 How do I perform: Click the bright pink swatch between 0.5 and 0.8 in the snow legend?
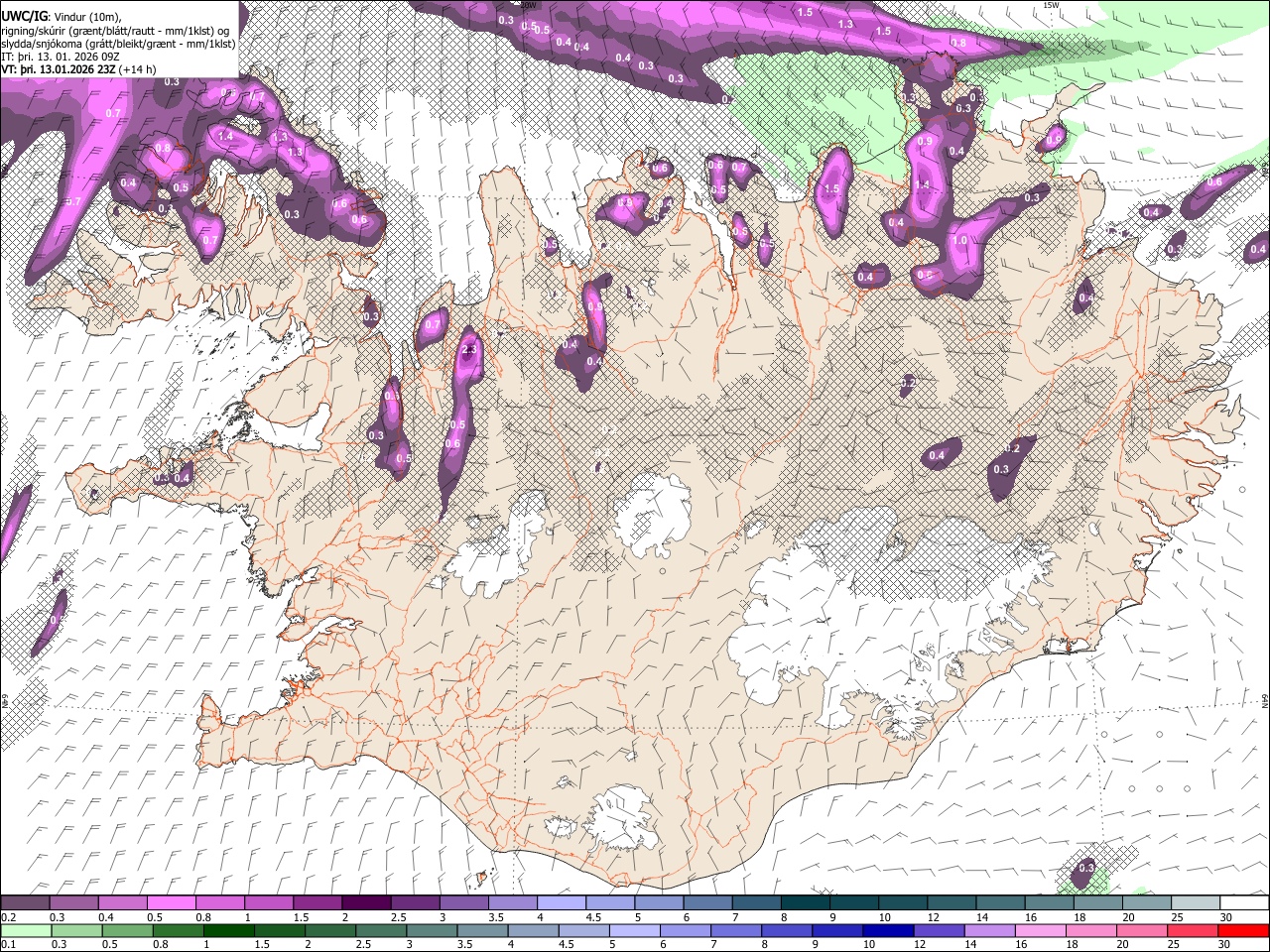(171, 903)
